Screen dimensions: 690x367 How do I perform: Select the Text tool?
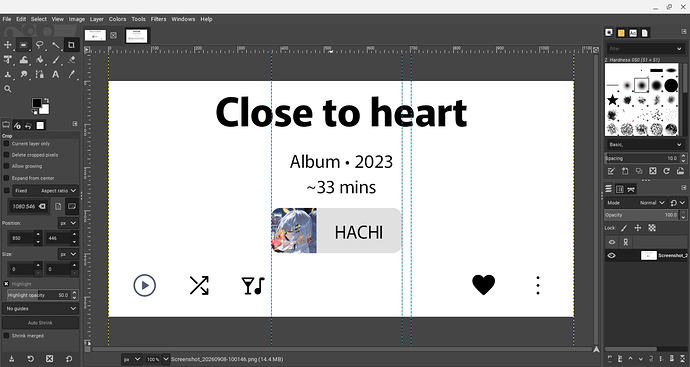pyautogui.click(x=55, y=75)
